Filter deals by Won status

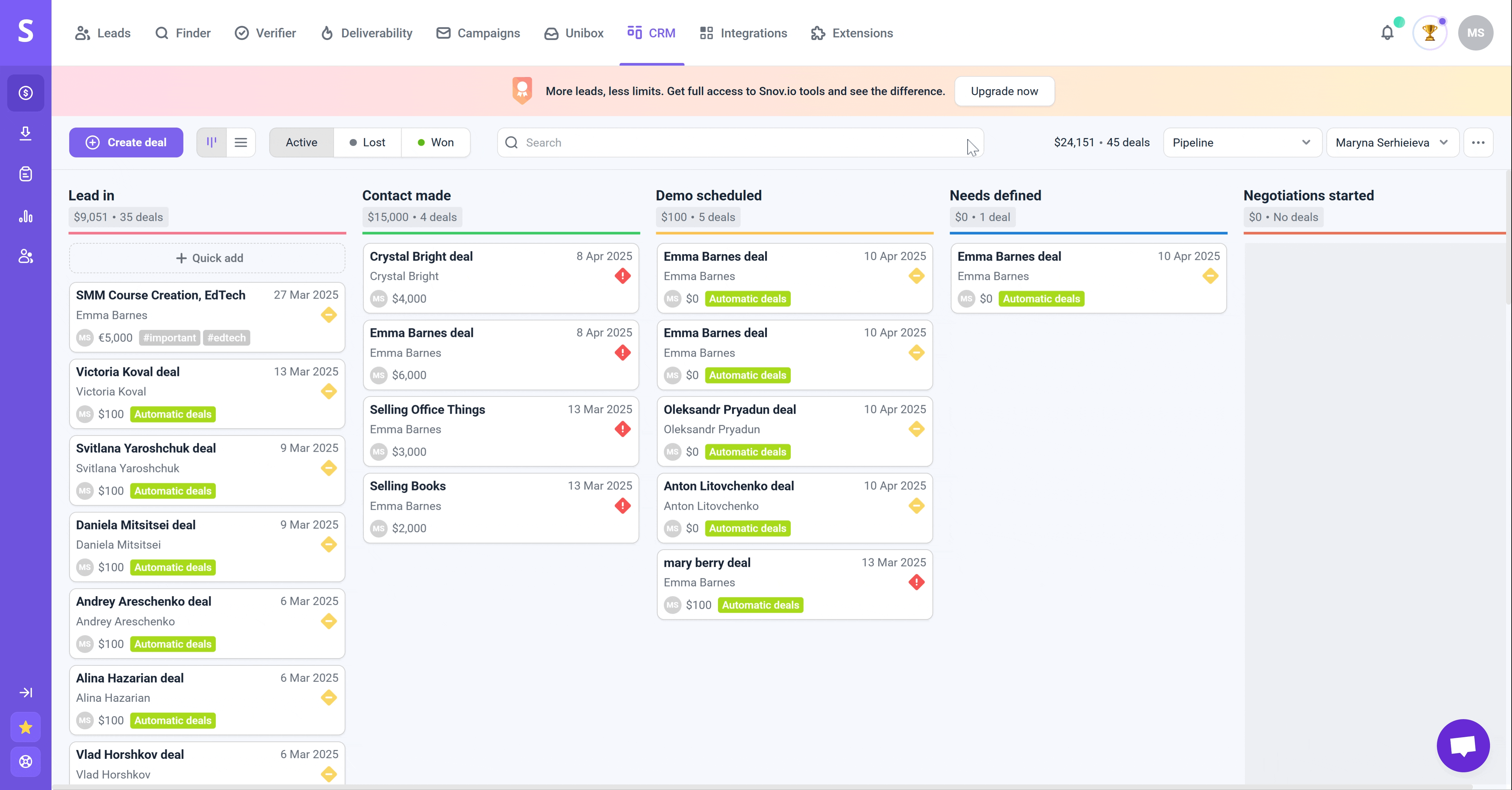coord(435,143)
